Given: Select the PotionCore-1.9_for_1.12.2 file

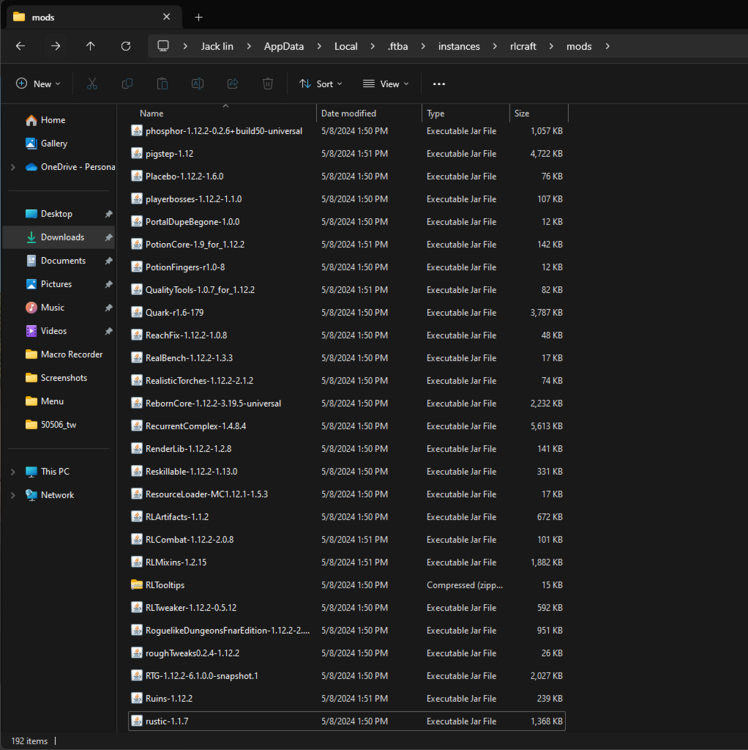Looking at the screenshot, I should tap(347, 244).
